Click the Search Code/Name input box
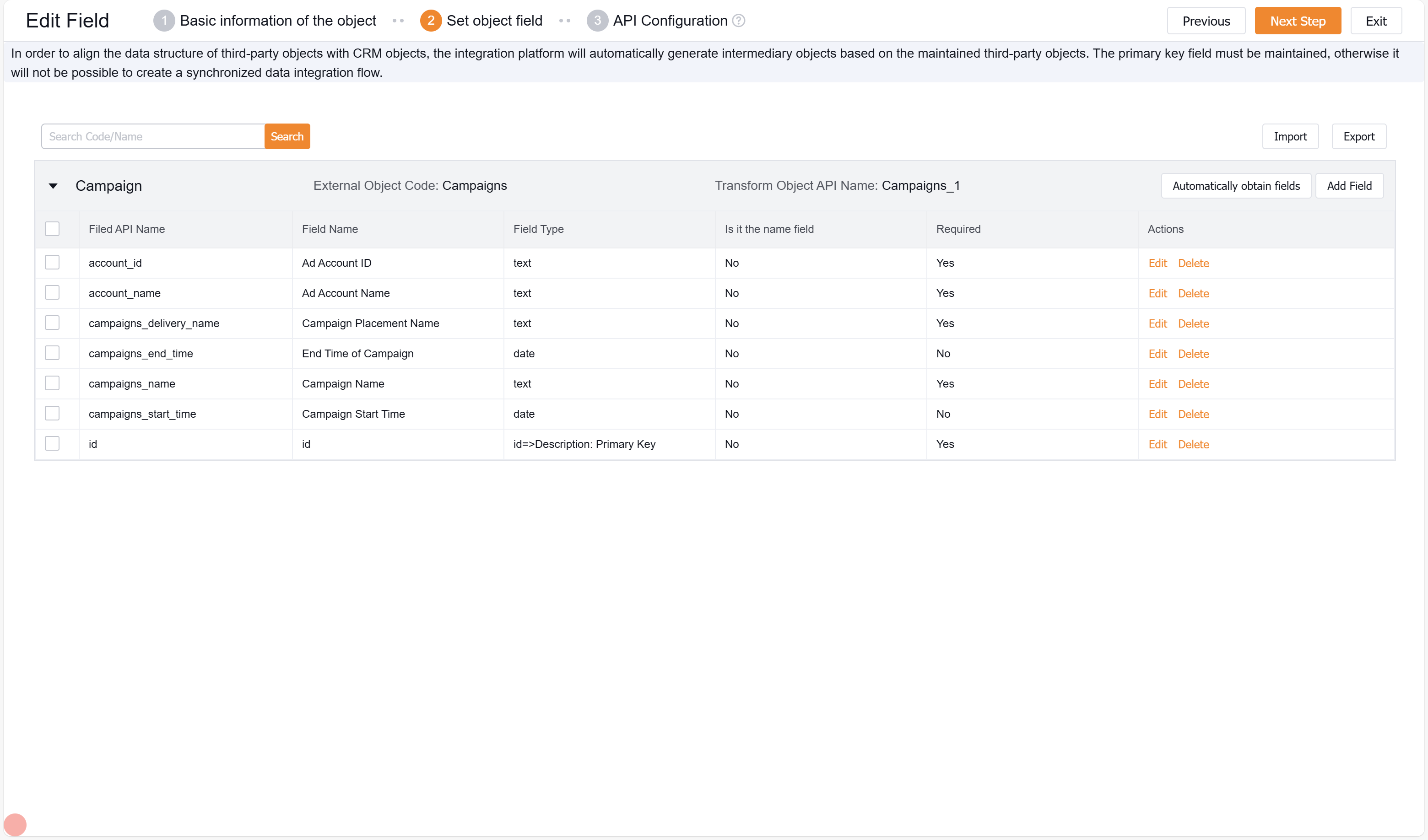1428x840 pixels. point(153,136)
